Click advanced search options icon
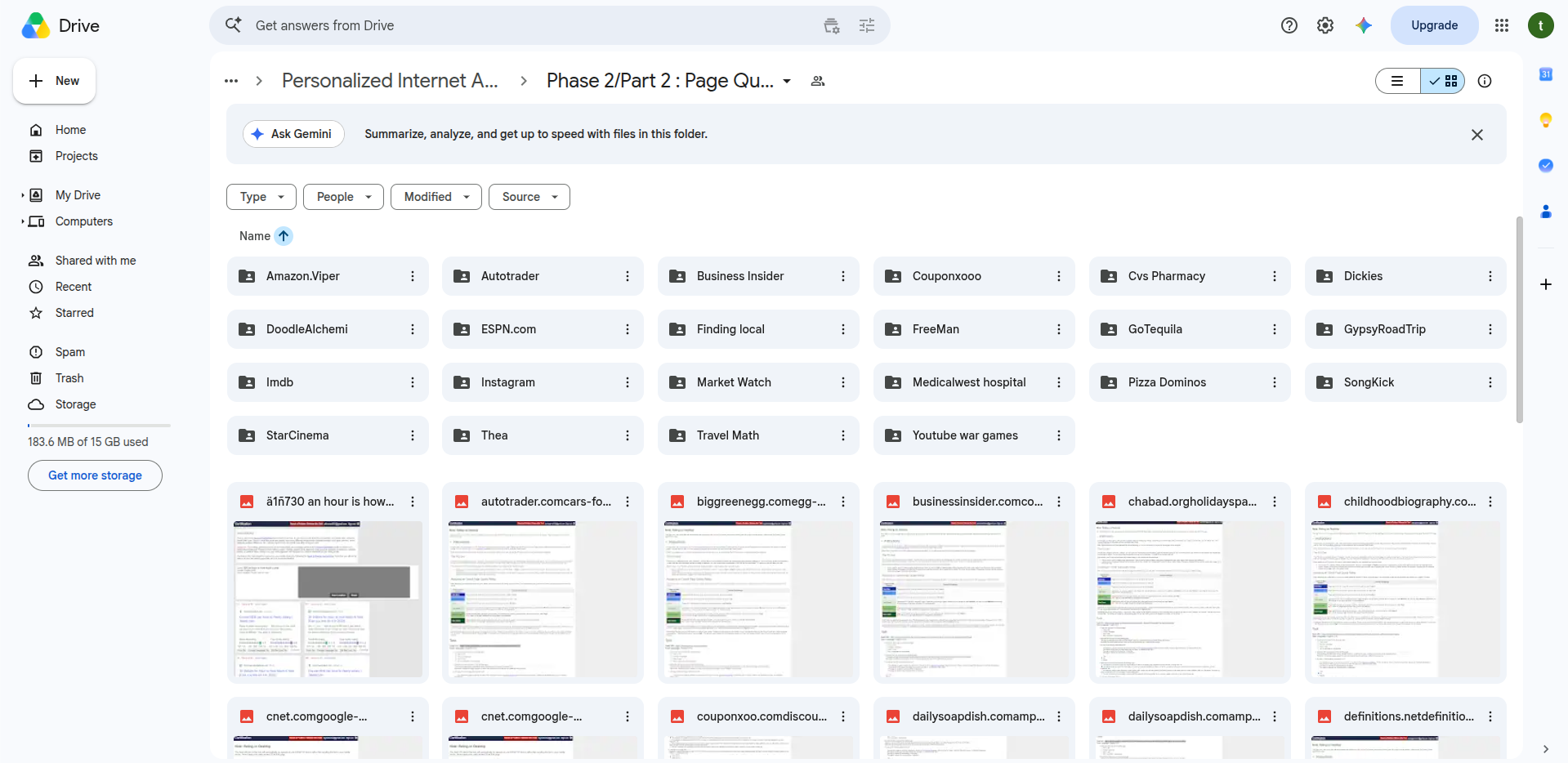This screenshot has height=763, width=1568. 867,25
